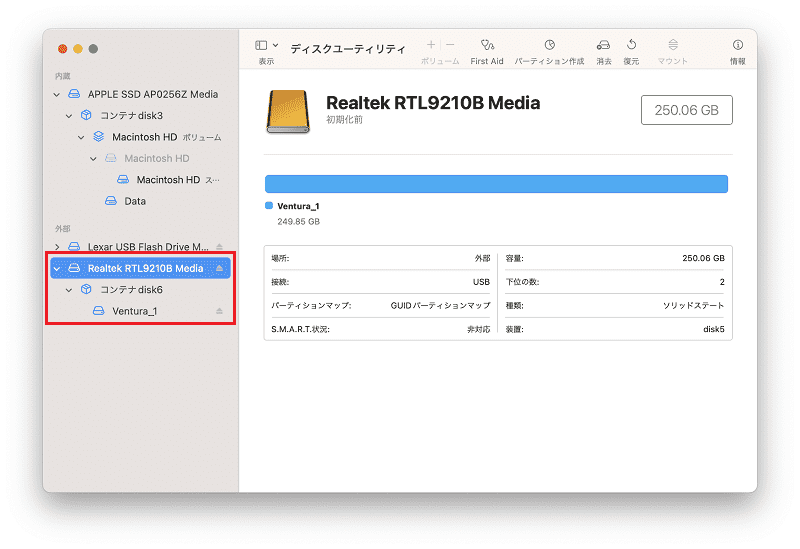Image resolution: width=800 pixels, height=549 pixels.
Task: Click the ソリッドステート type value
Action: (693, 306)
